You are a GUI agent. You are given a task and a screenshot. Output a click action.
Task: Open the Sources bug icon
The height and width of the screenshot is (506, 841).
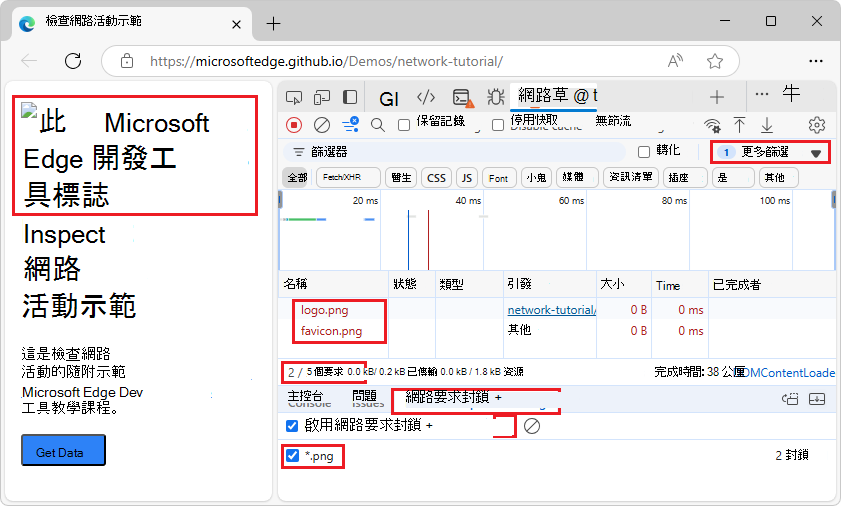pos(496,97)
